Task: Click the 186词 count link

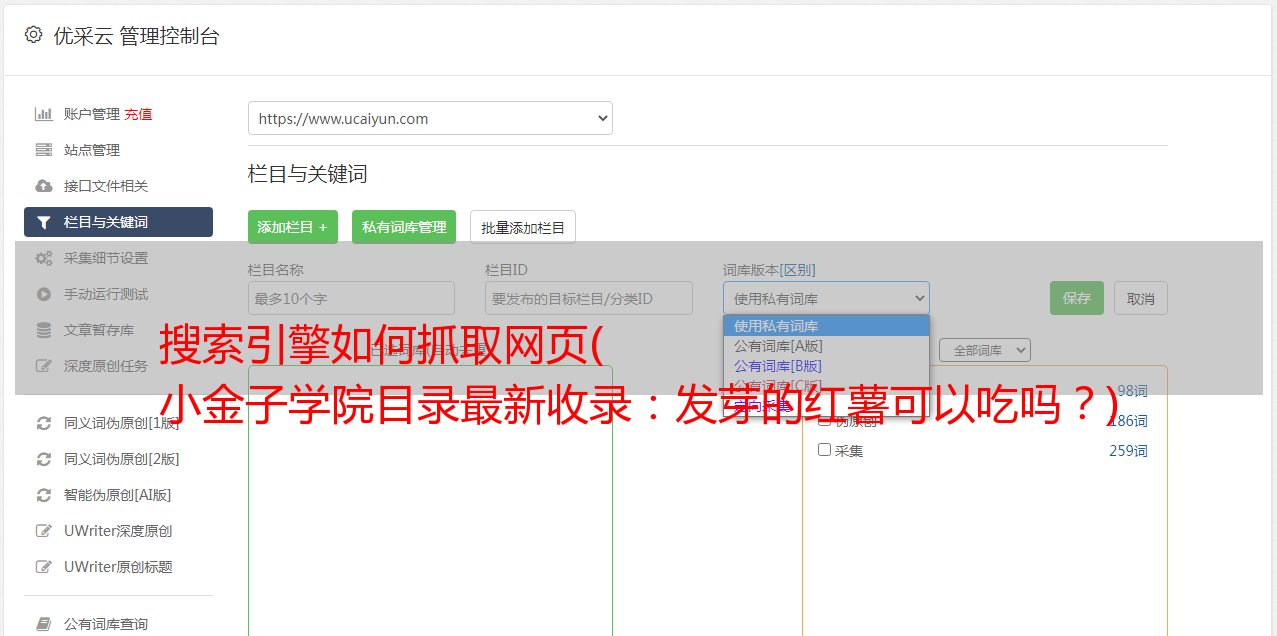Action: [1128, 421]
